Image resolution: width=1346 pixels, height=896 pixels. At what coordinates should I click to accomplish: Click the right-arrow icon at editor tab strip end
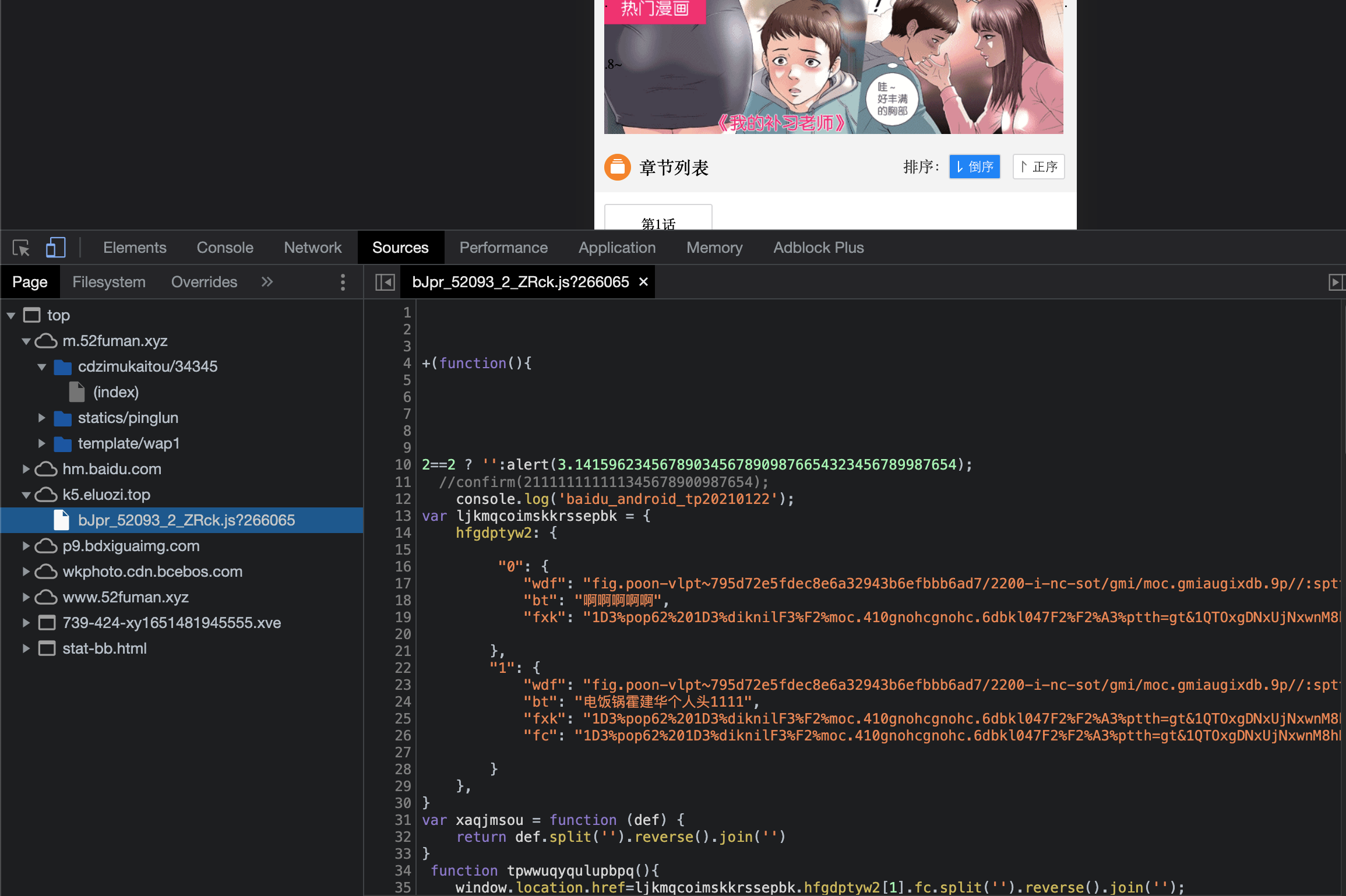[1337, 282]
